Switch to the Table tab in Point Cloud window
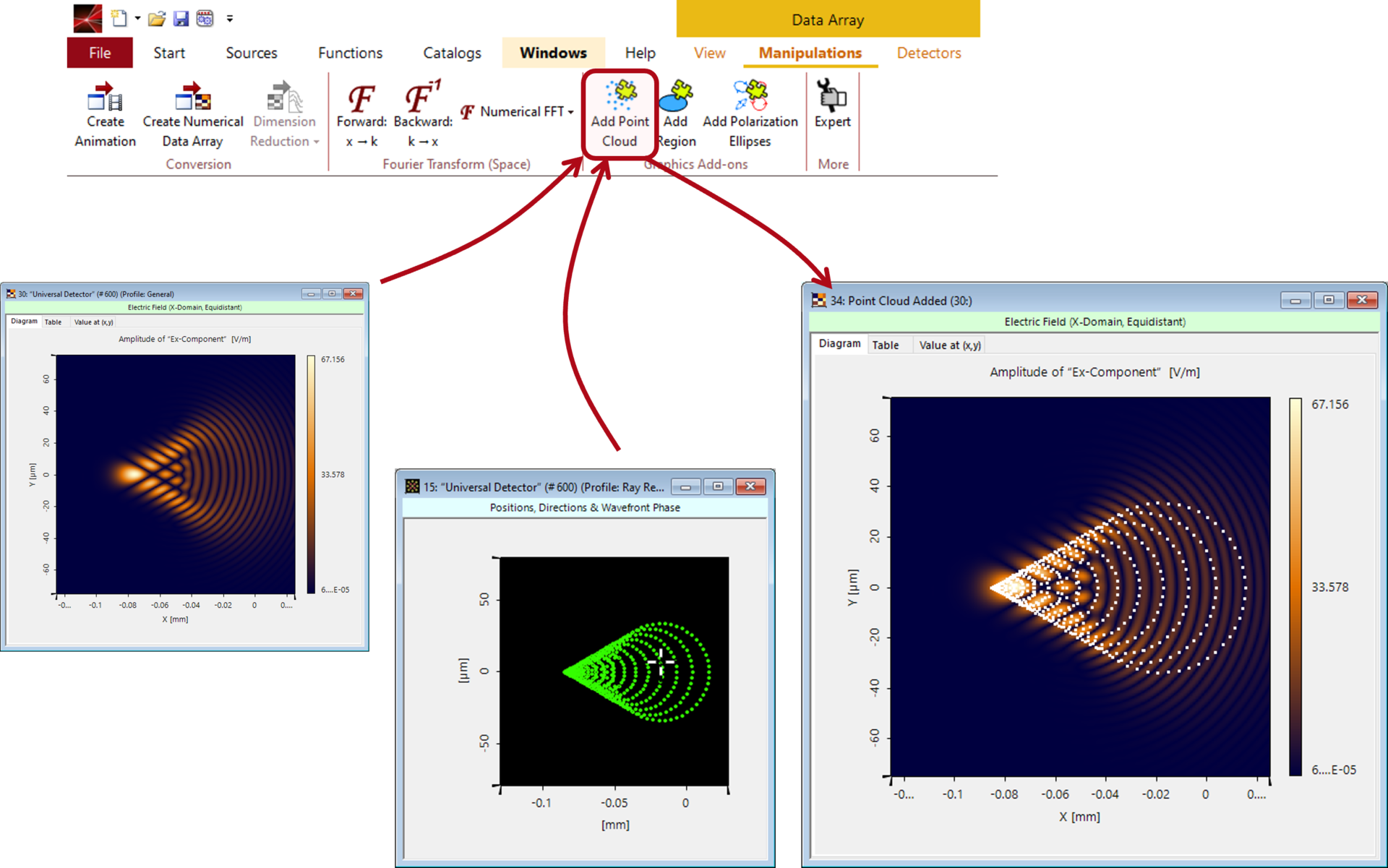The image size is (1388, 868). click(888, 345)
